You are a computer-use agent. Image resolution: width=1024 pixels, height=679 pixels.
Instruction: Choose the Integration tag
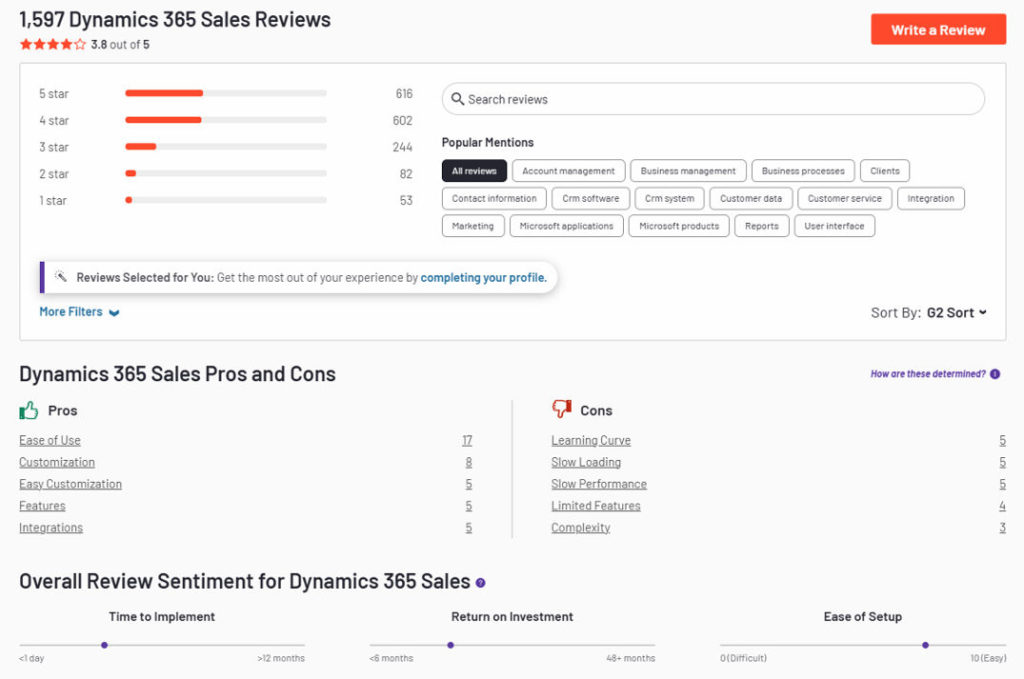tap(931, 198)
